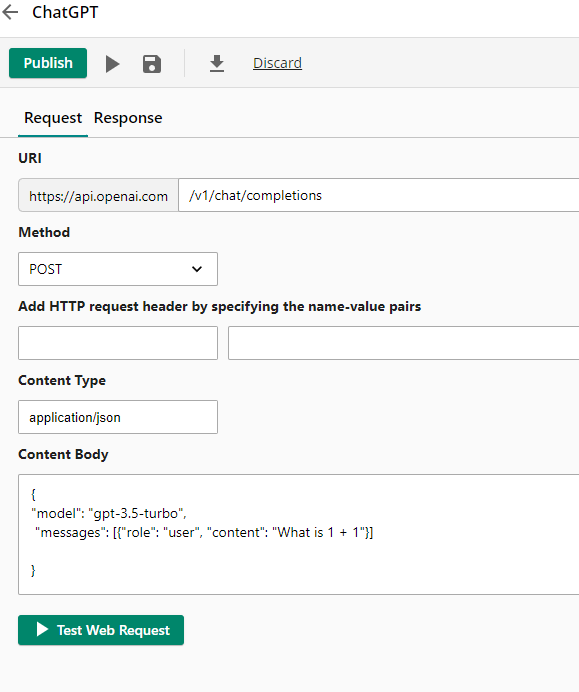Focus the URI path field /v1/chat/completions

click(379, 195)
